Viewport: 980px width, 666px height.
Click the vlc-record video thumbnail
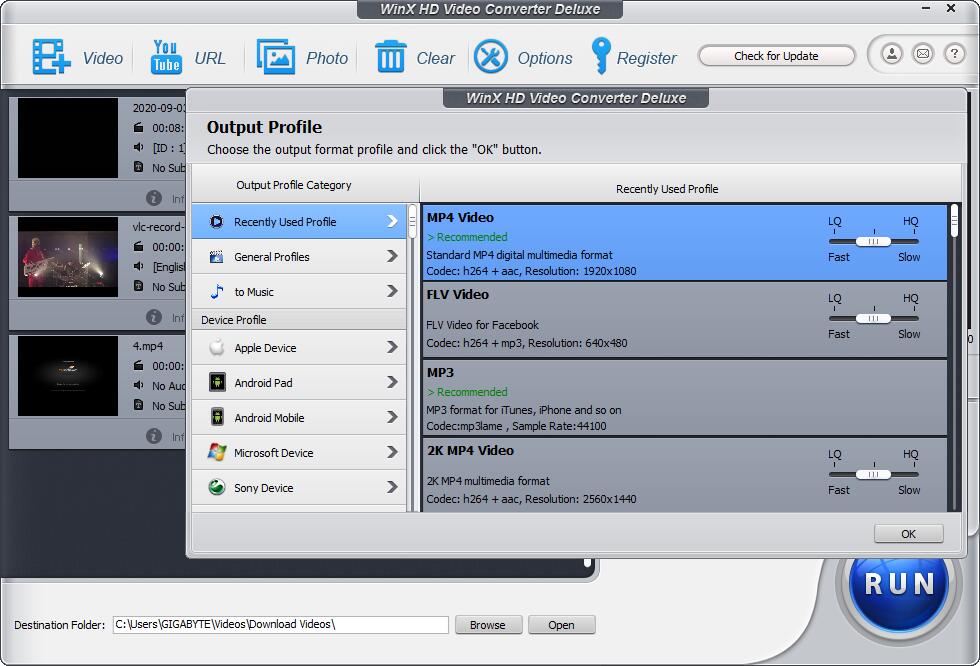click(x=68, y=257)
